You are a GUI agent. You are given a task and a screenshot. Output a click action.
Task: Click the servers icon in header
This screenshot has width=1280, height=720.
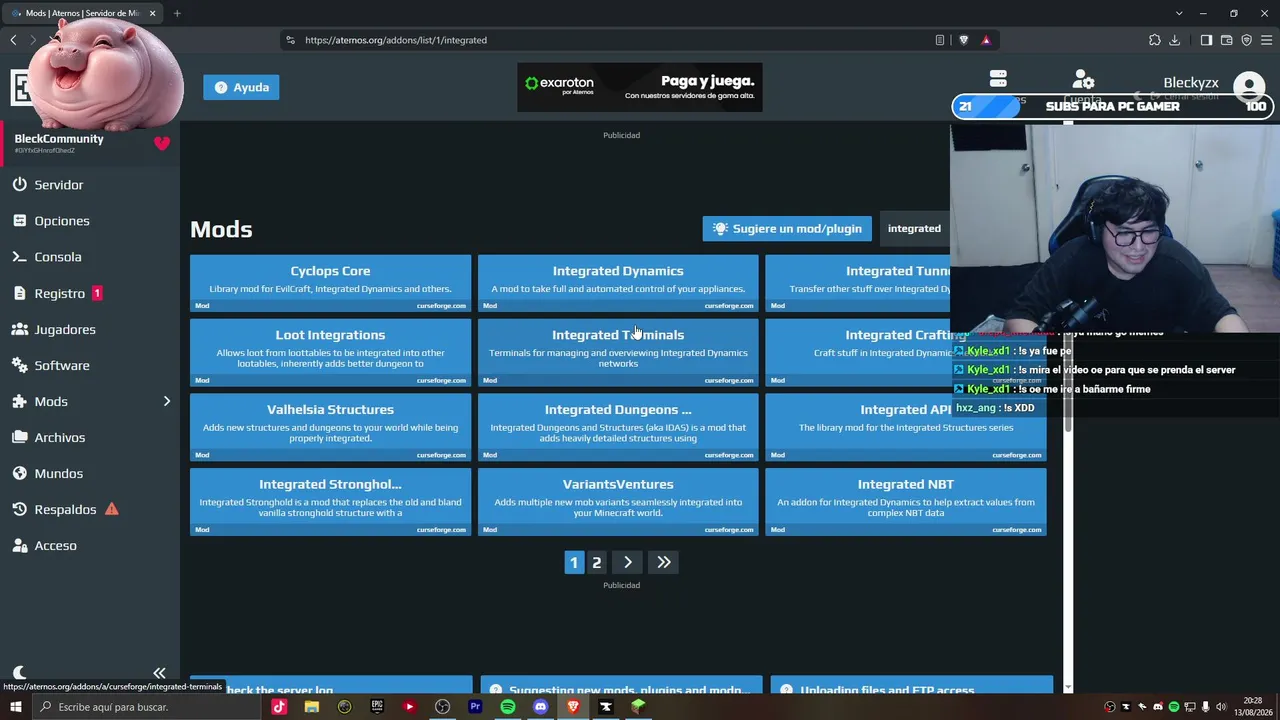pos(997,78)
